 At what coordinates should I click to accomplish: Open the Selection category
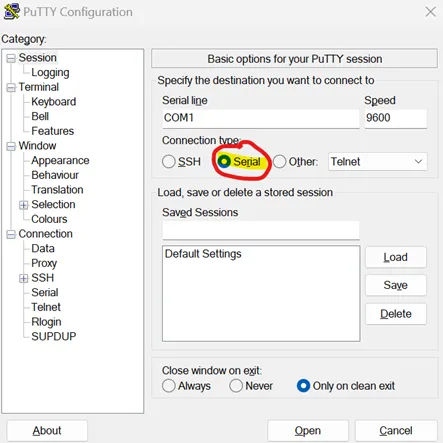pyautogui.click(x=53, y=204)
